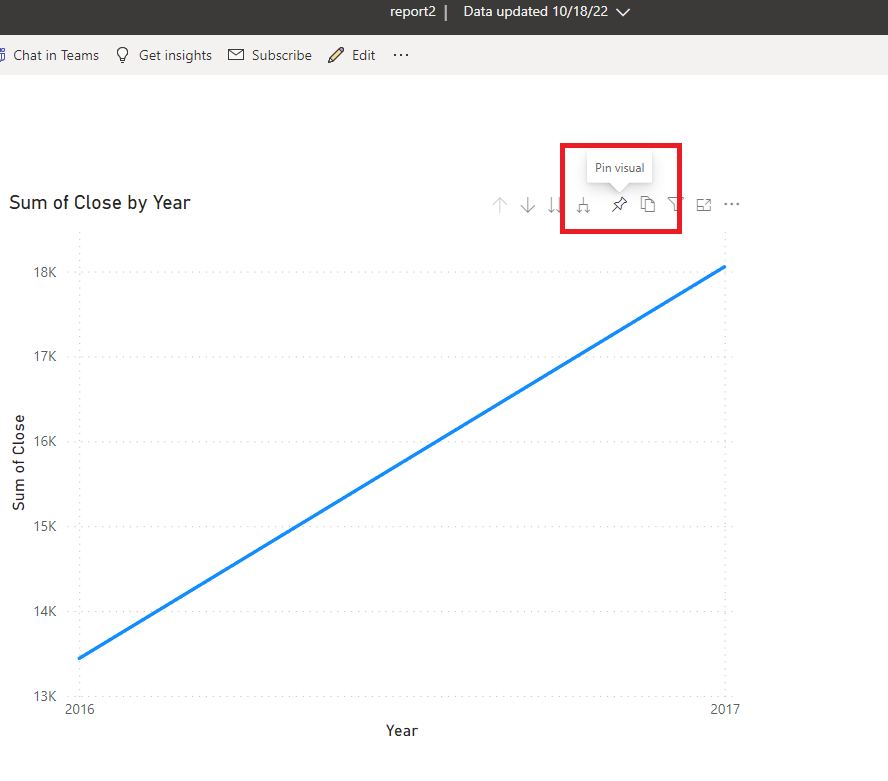Click 13K y-axis label

[45, 697]
